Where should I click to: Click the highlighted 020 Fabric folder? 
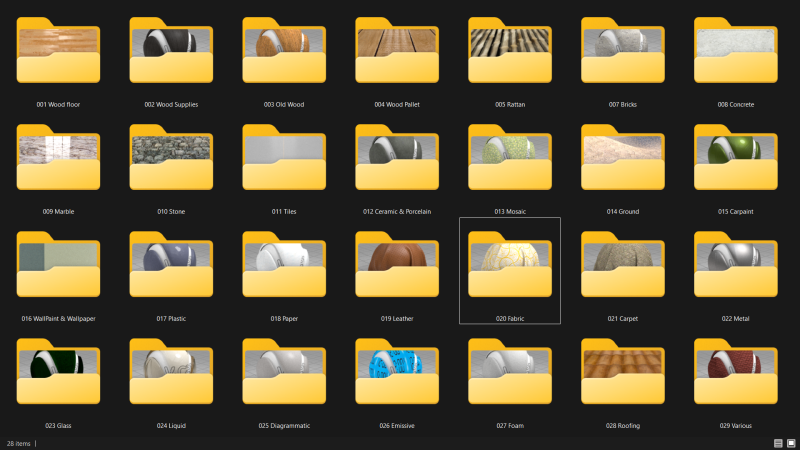(x=509, y=269)
